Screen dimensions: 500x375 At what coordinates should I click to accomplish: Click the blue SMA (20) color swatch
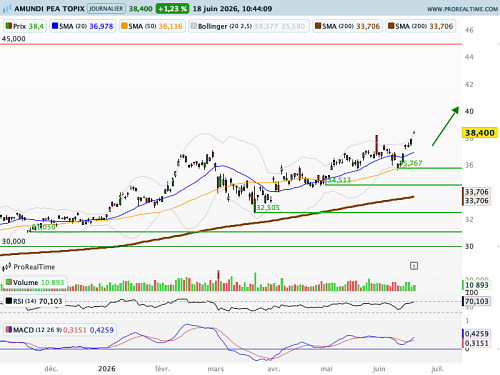[x=55, y=26]
